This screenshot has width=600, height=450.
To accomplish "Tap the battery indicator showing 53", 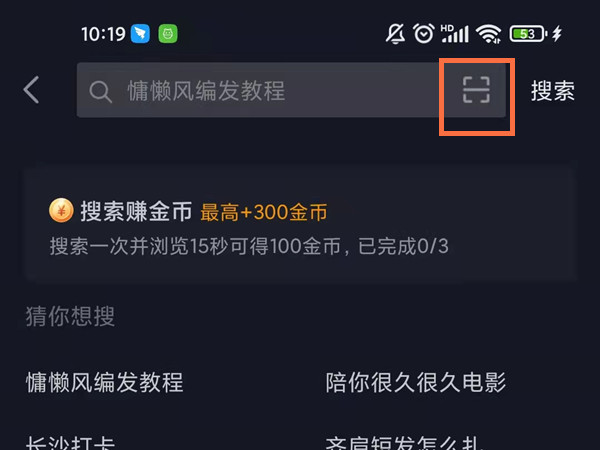I will (x=528, y=34).
